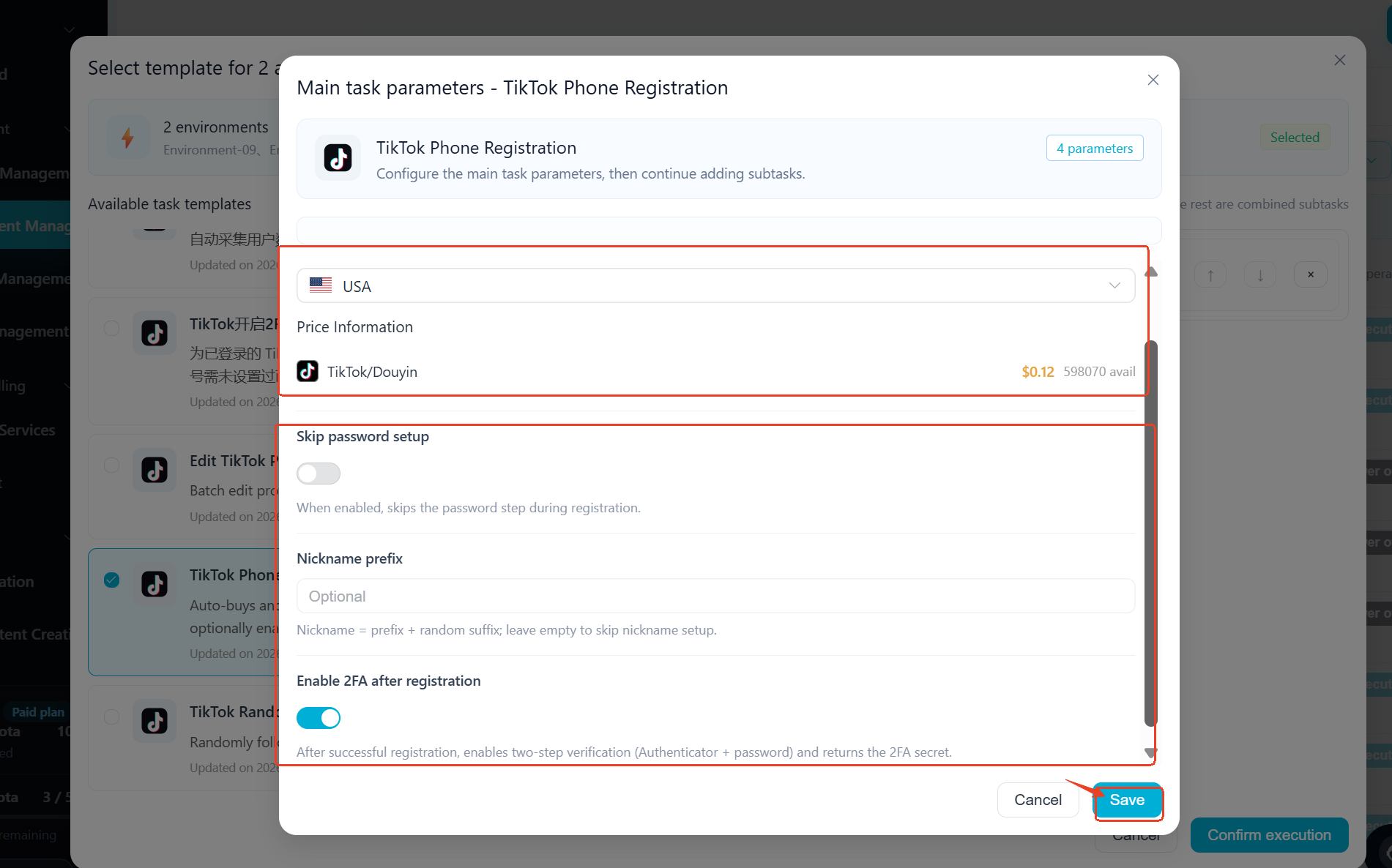Viewport: 1392px width, 868px height.
Task: Cancel the main task parameters dialog
Action: (1038, 800)
